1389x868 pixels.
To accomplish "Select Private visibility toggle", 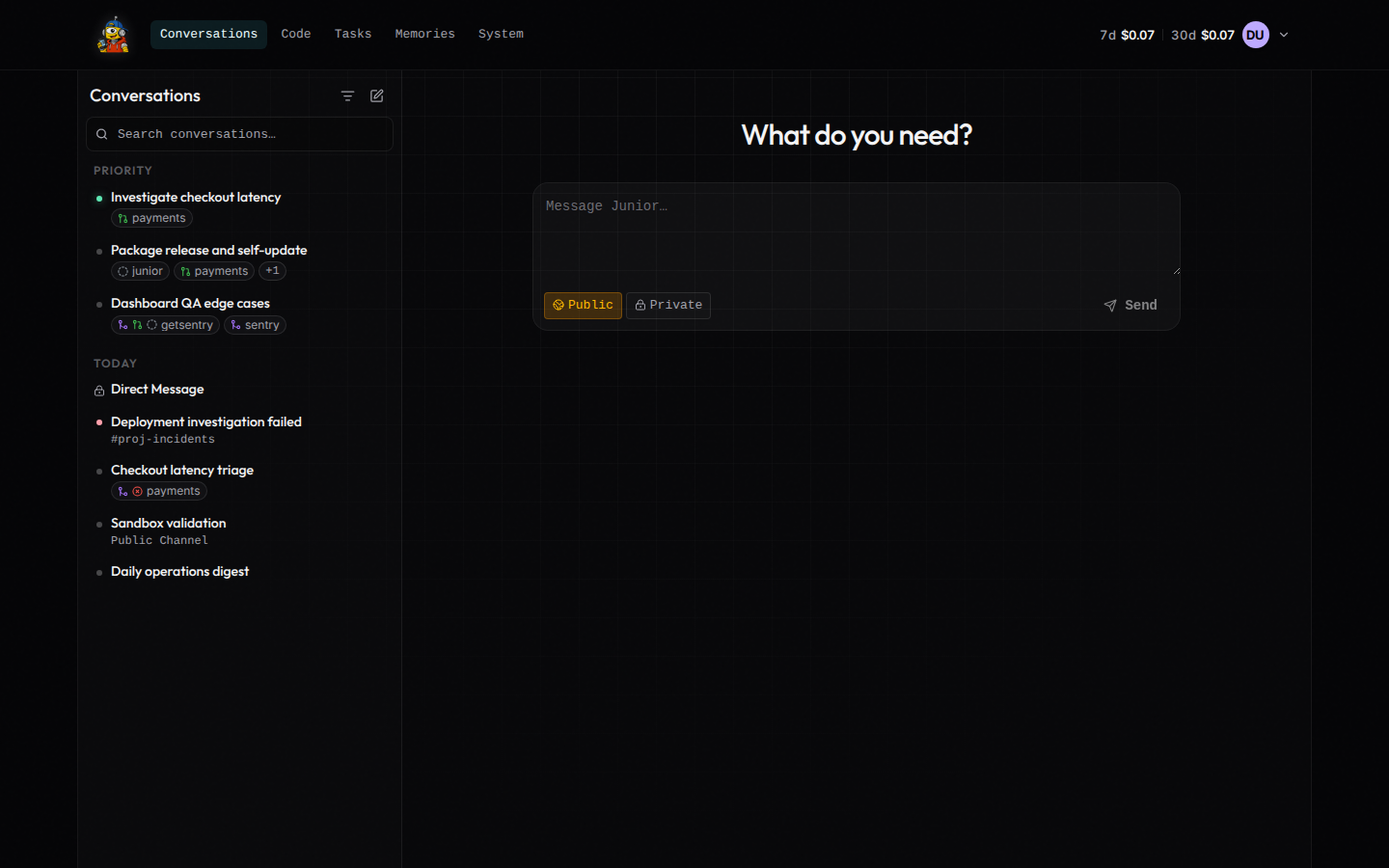I will pos(668,305).
